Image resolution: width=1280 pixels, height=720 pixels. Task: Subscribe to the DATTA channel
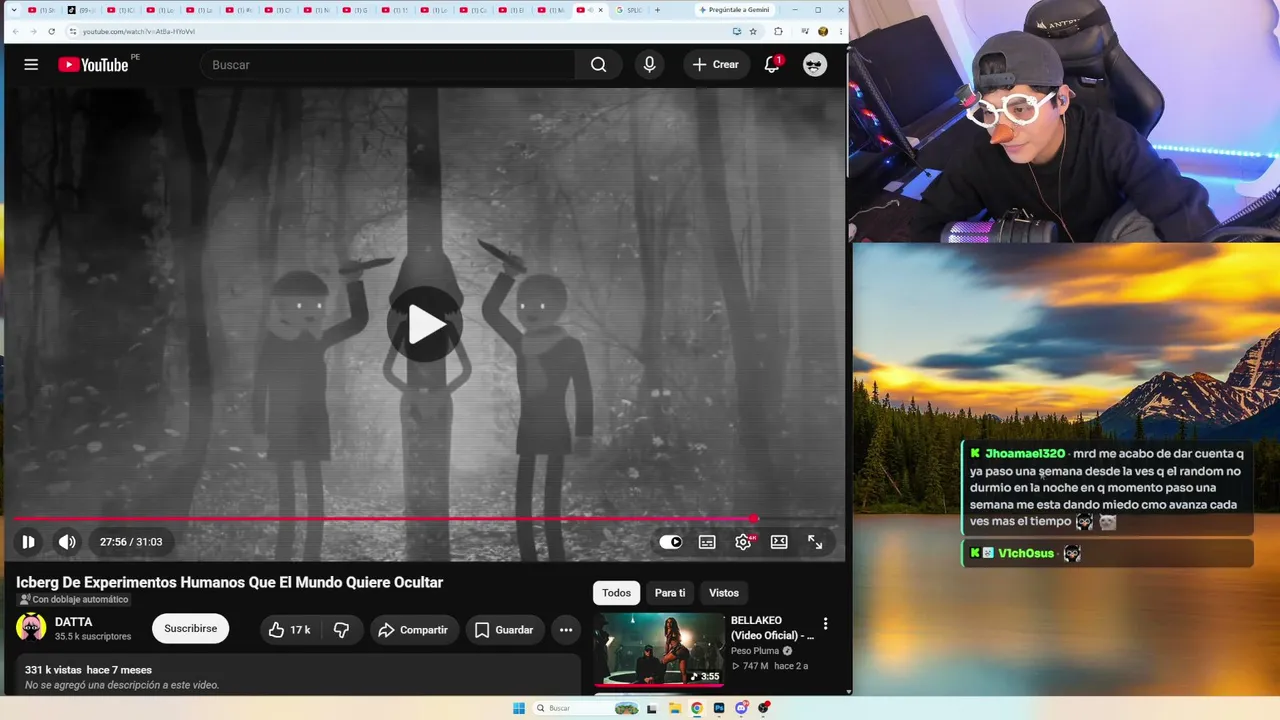(x=190, y=629)
